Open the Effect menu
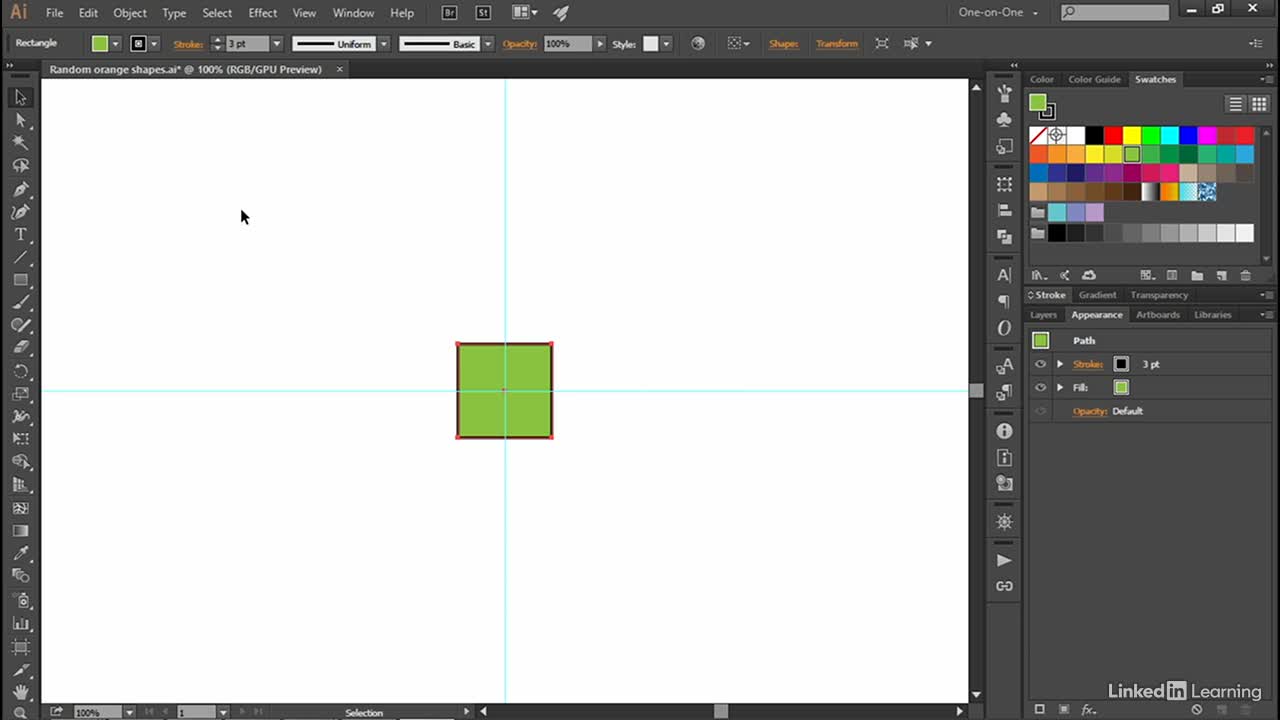 tap(263, 13)
